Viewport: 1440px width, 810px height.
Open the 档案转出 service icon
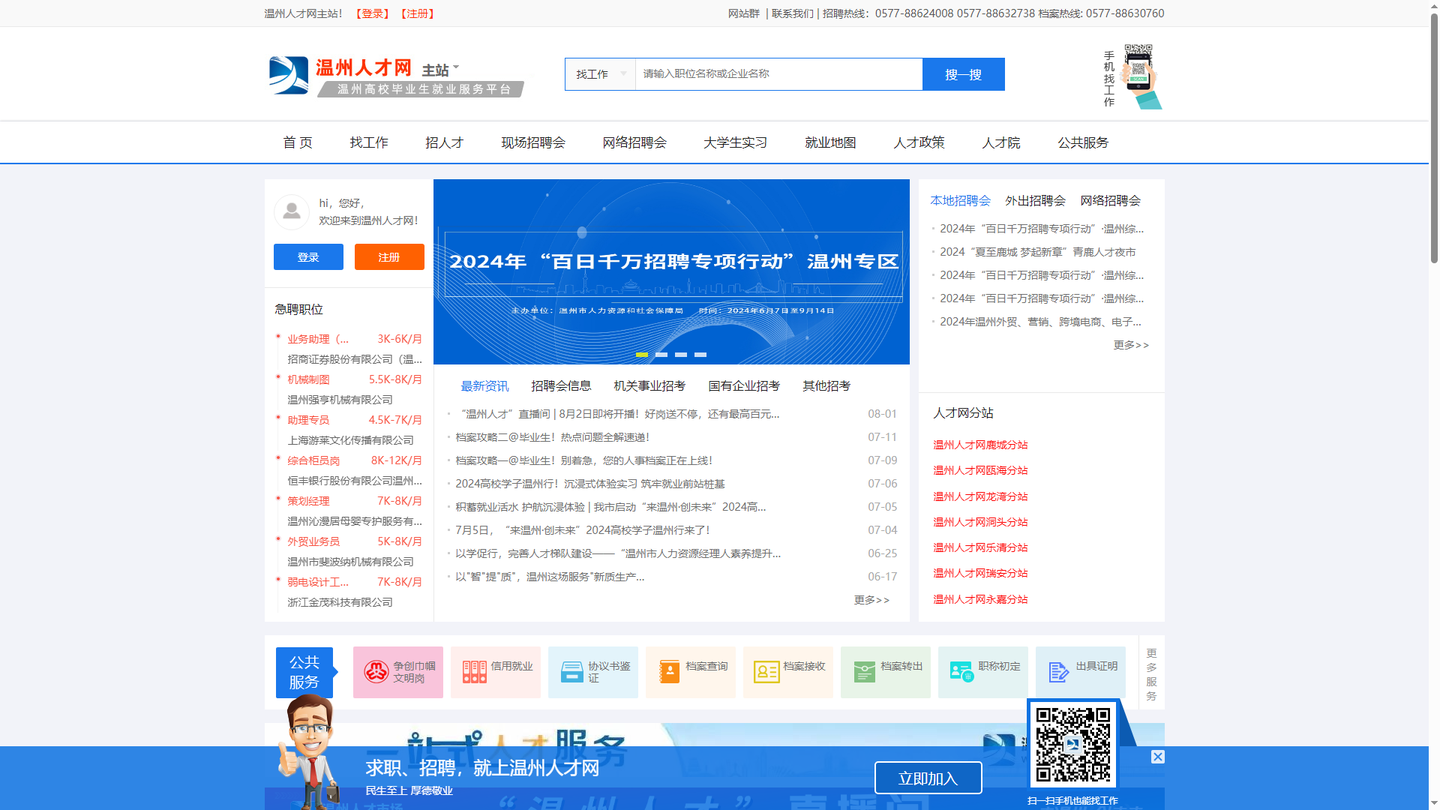pos(886,672)
